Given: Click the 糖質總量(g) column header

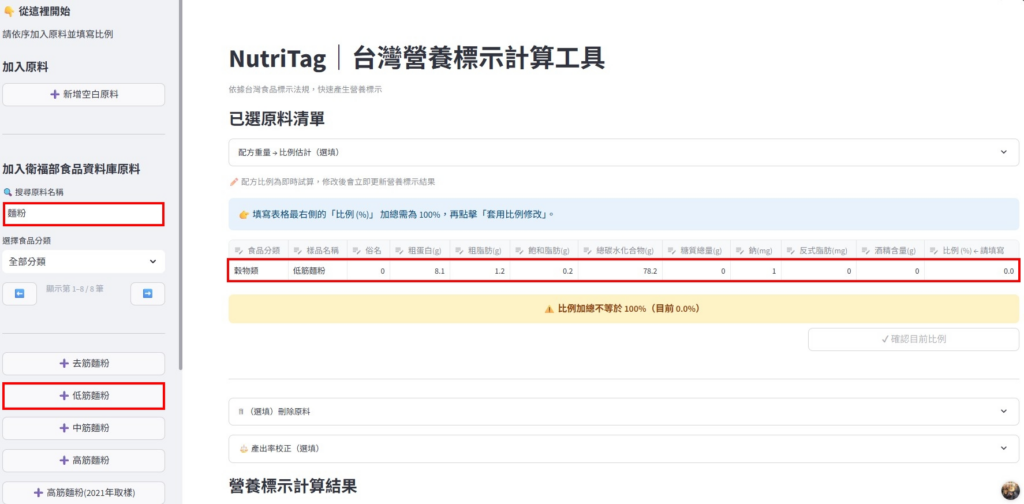Looking at the screenshot, I should point(696,250).
